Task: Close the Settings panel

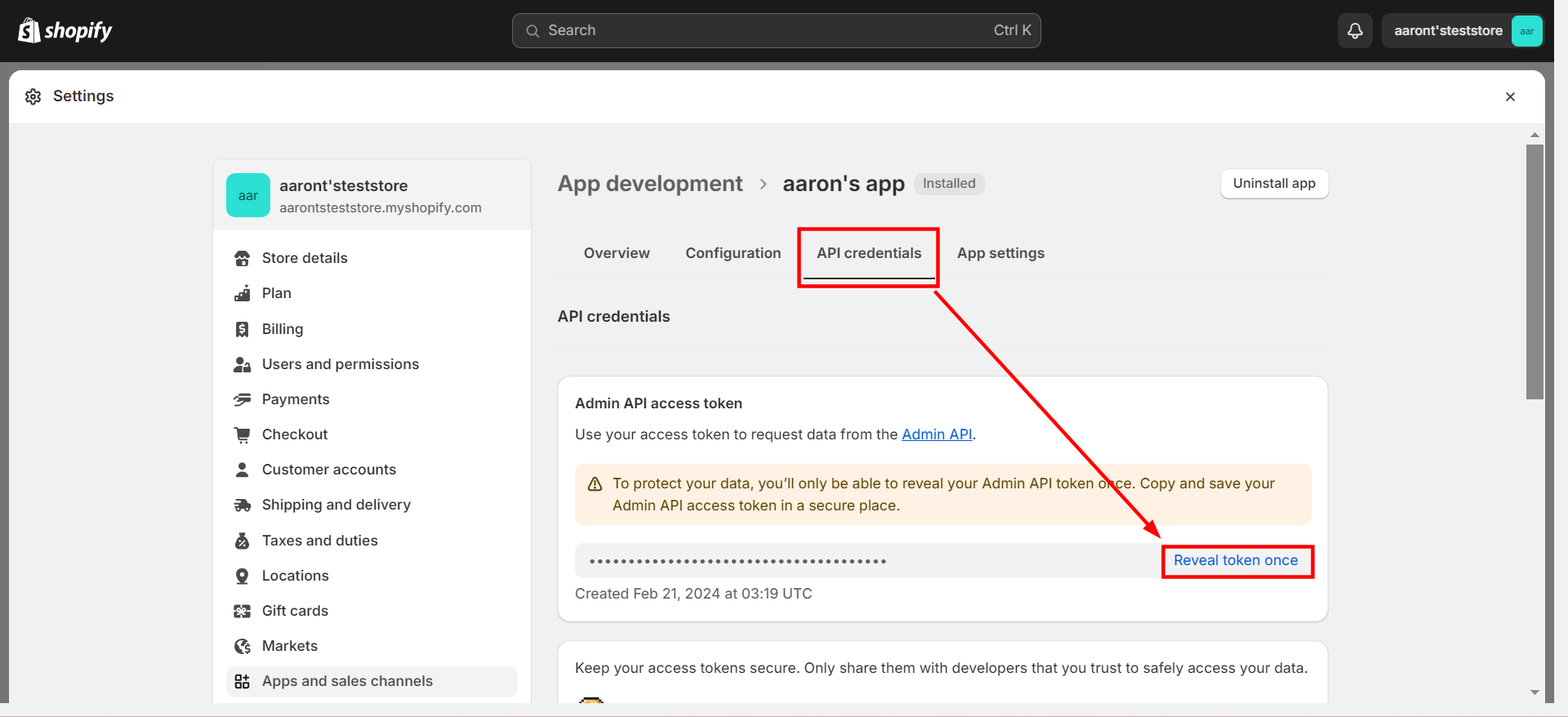Action: pyautogui.click(x=1510, y=96)
